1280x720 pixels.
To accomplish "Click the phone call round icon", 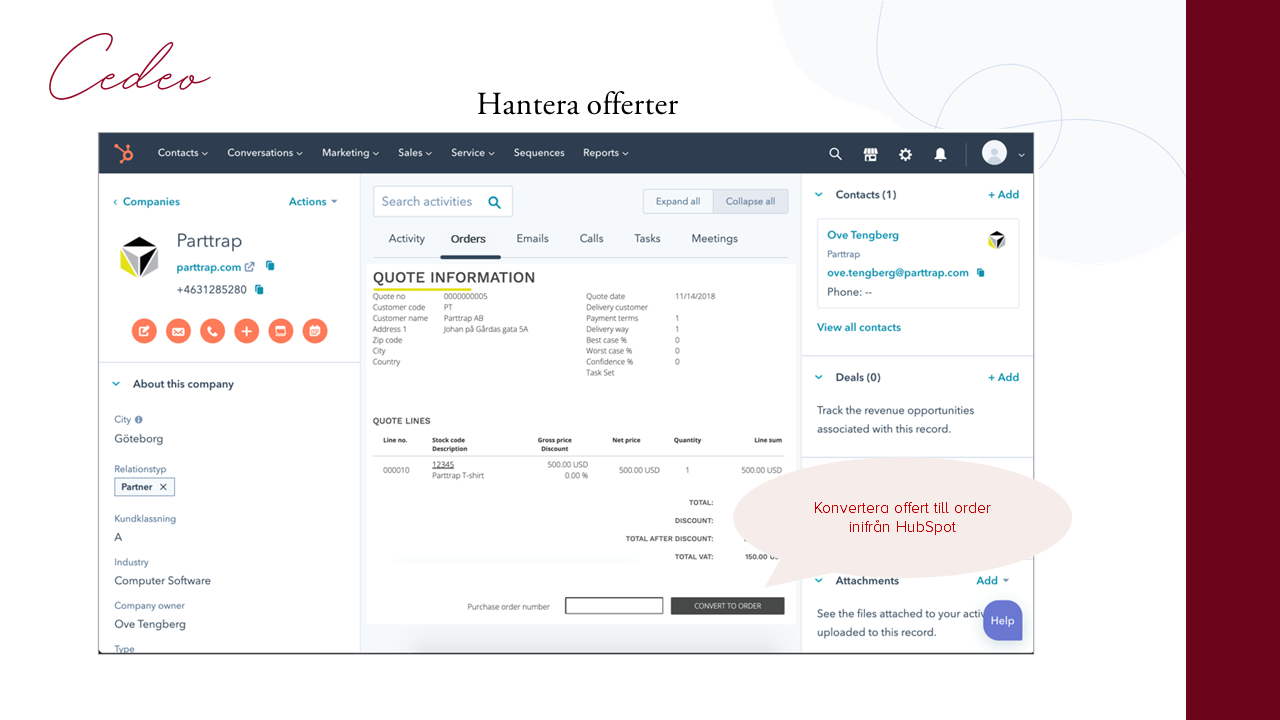I will click(x=212, y=331).
